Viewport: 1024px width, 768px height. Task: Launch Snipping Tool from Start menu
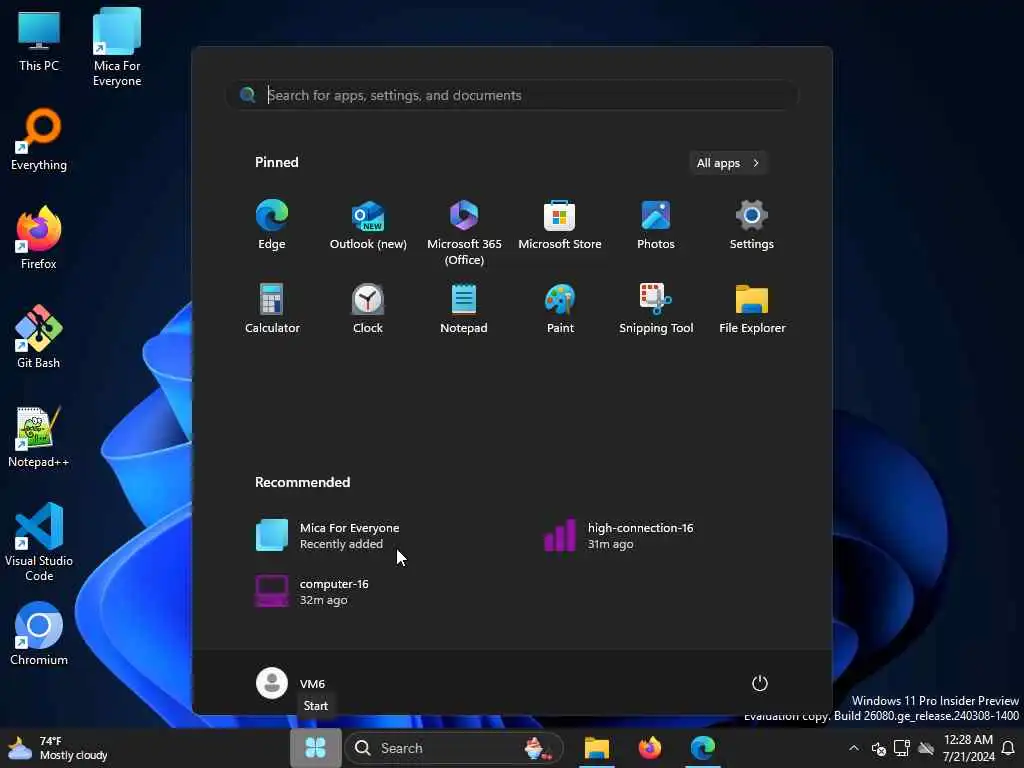656,309
